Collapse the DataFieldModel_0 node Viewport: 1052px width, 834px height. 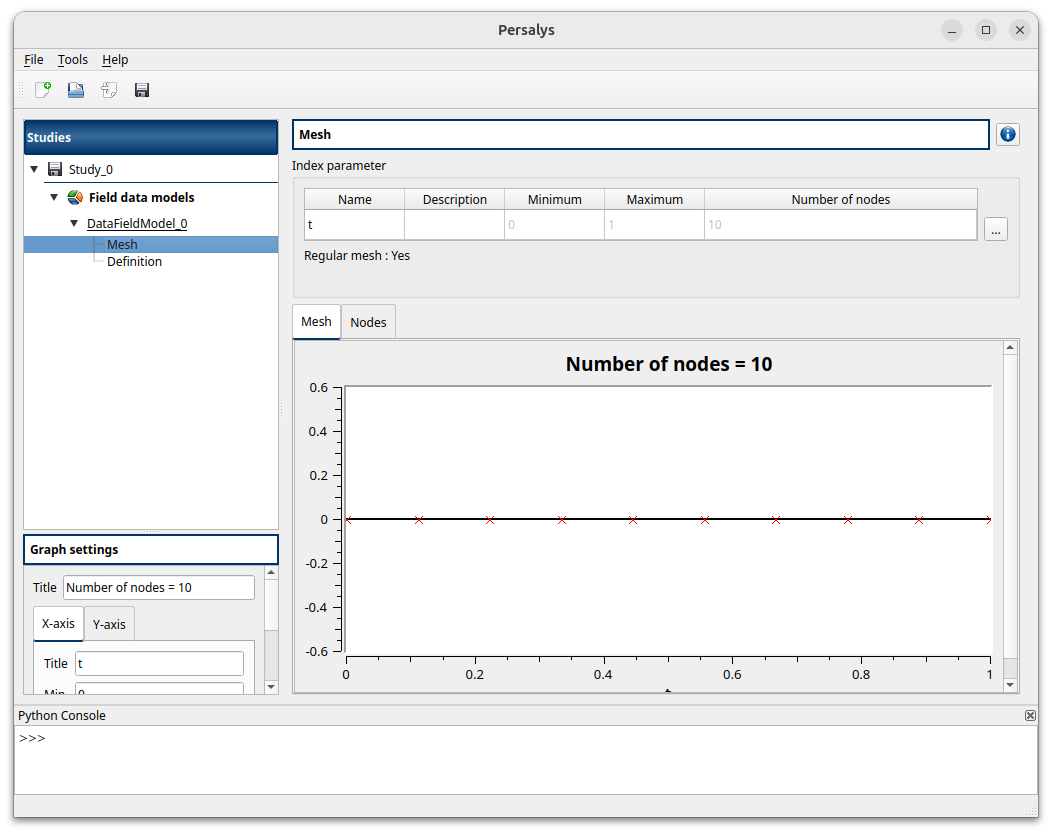[x=74, y=223]
